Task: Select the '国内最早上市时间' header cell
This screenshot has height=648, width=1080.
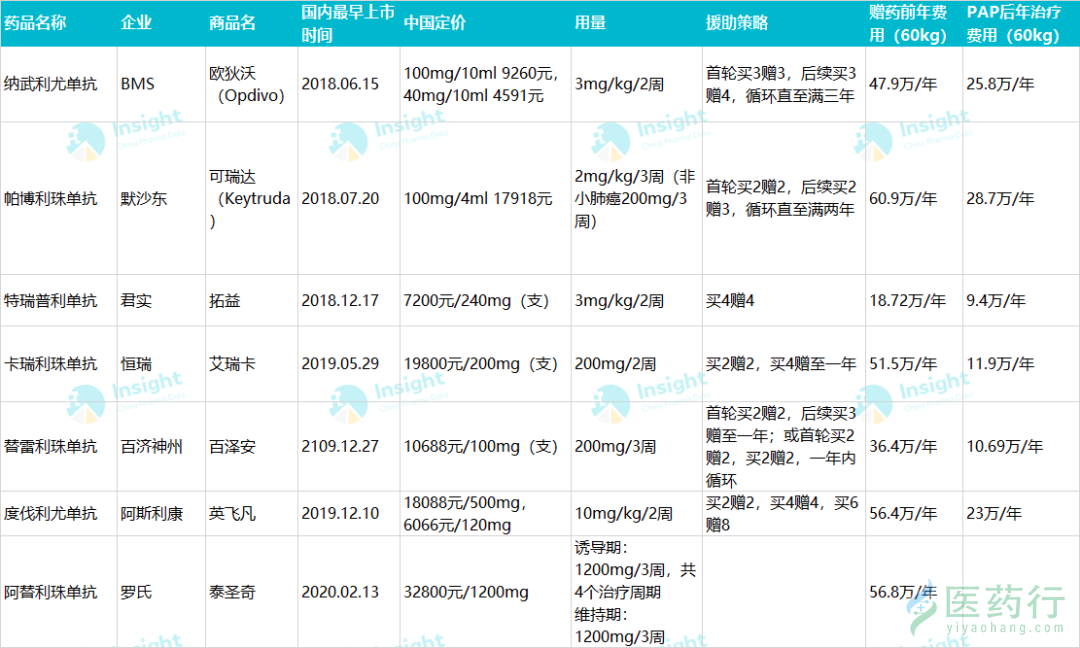Action: click(x=348, y=23)
